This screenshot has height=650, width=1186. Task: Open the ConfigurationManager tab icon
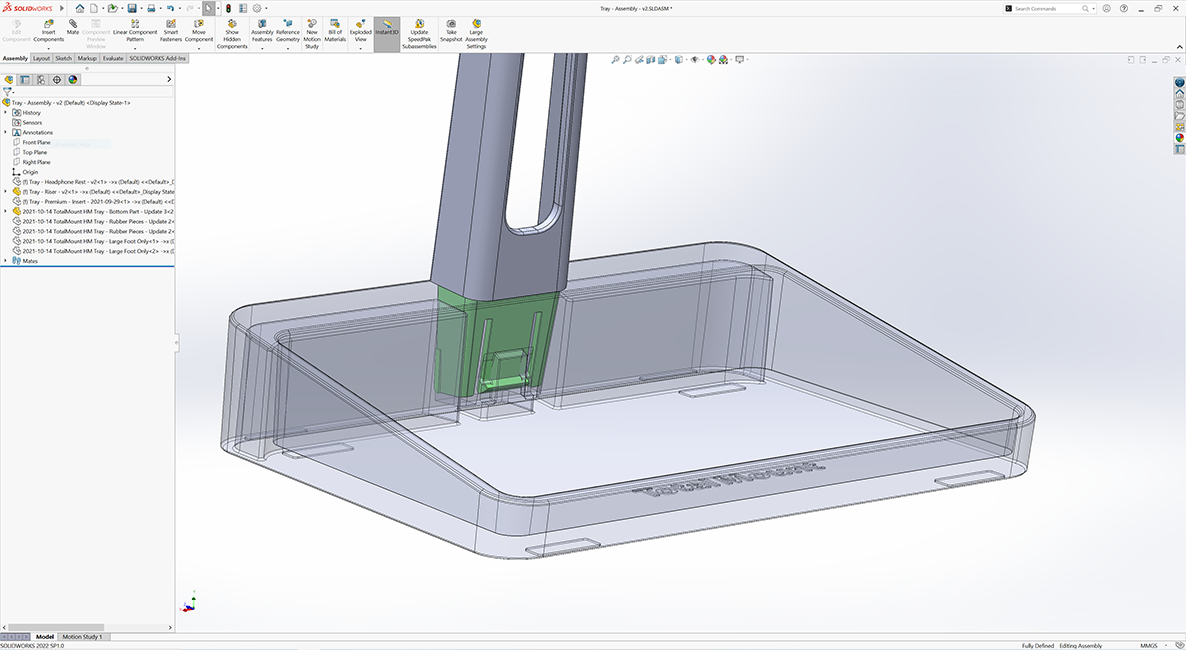[x=41, y=79]
